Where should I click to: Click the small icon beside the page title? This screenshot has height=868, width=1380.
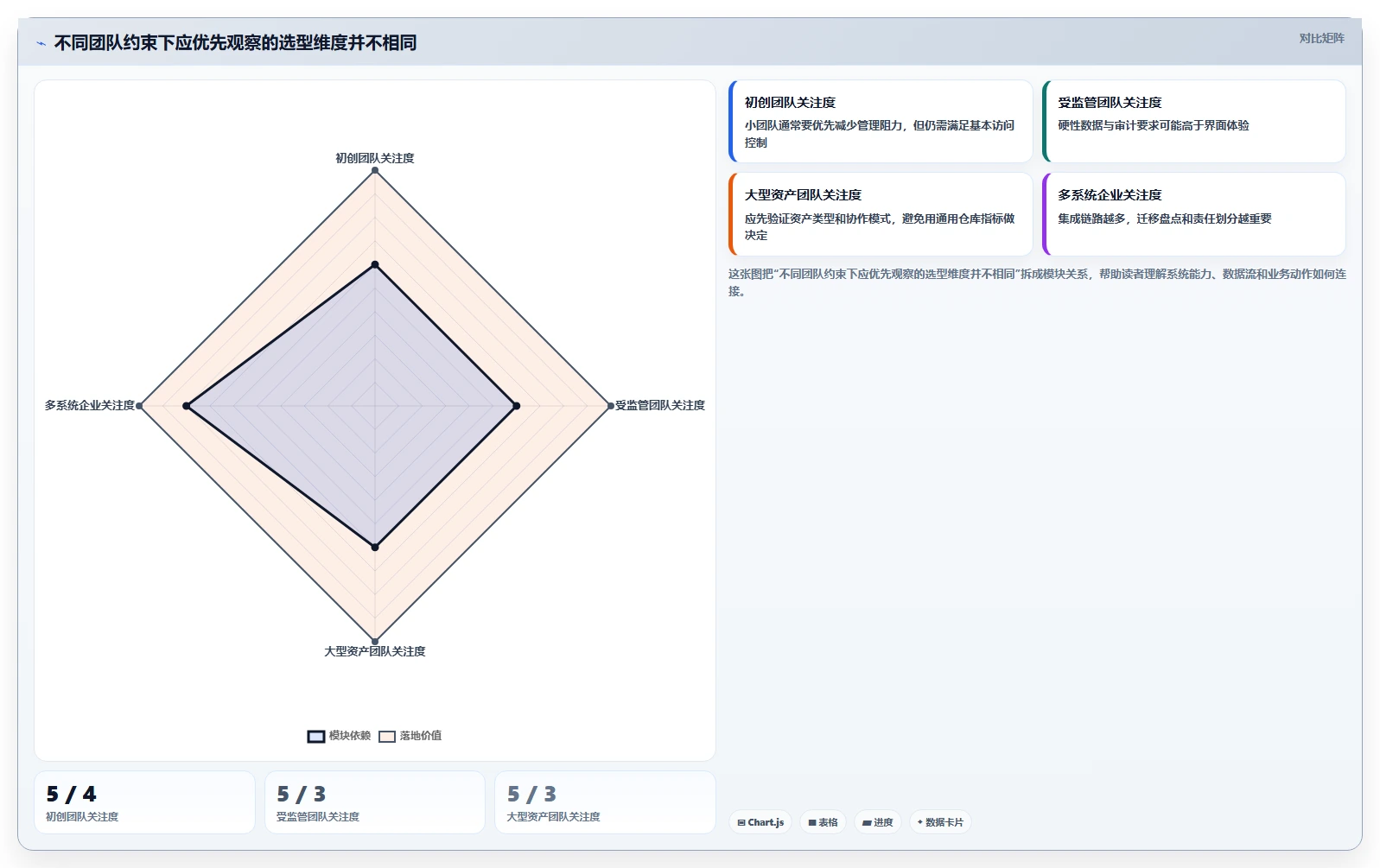41,43
